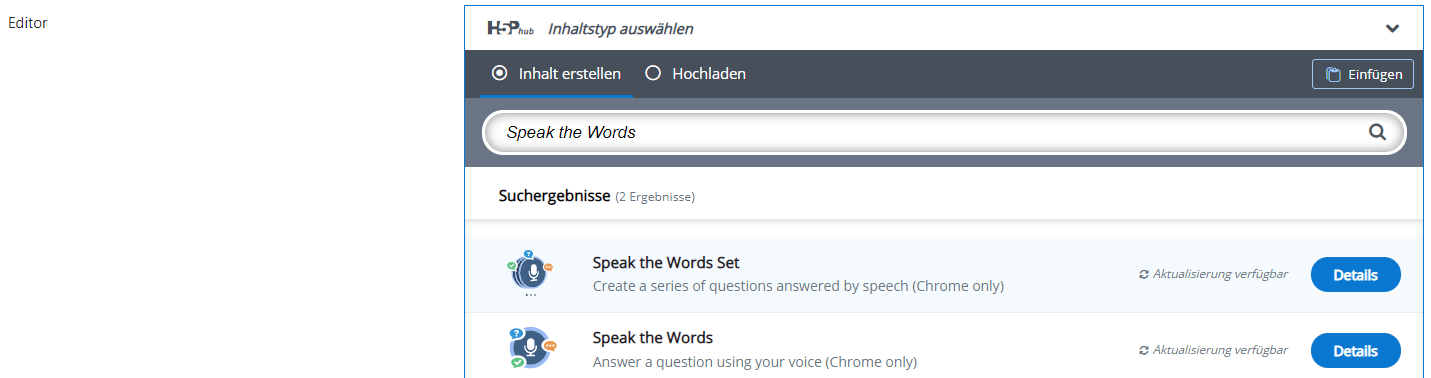1431x378 pixels.
Task: Click the Inhaltstyp auswählen header text
Action: click(x=620, y=29)
